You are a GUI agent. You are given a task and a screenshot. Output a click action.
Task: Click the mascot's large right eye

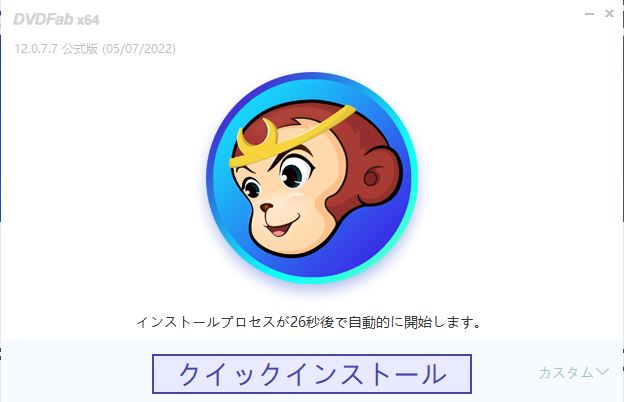pyautogui.click(x=294, y=173)
